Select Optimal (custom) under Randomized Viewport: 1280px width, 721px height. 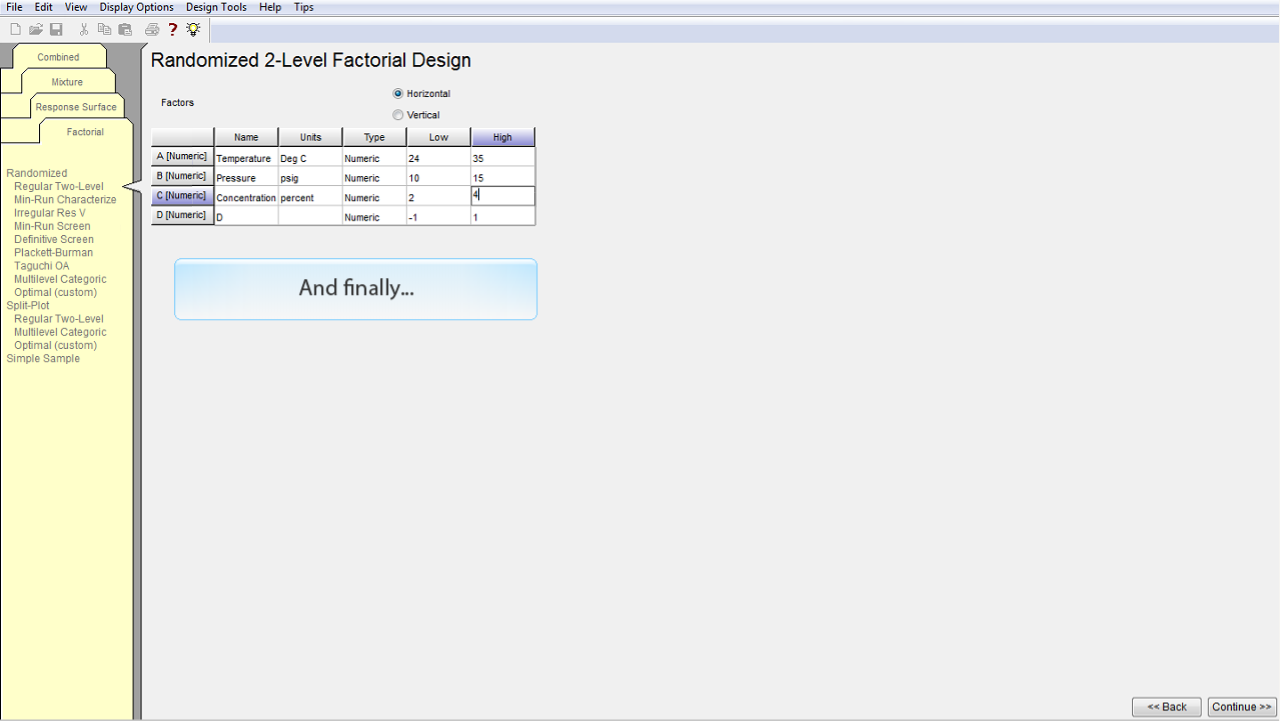(56, 292)
